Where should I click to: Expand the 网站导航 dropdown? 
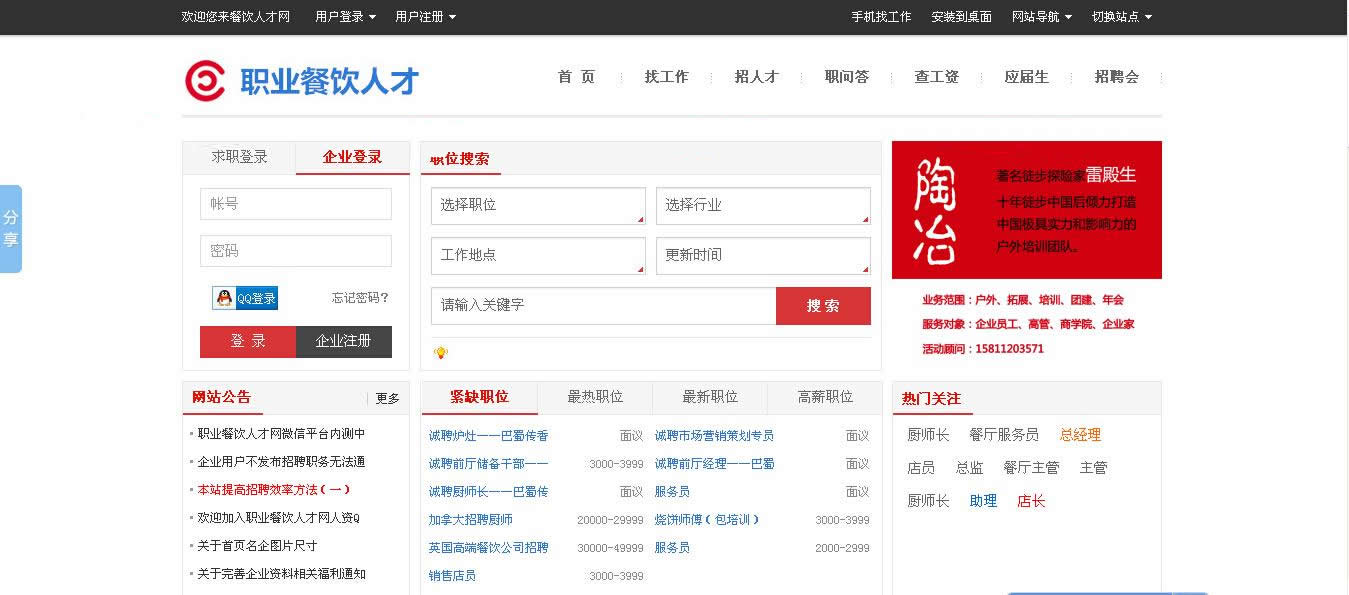point(1041,17)
